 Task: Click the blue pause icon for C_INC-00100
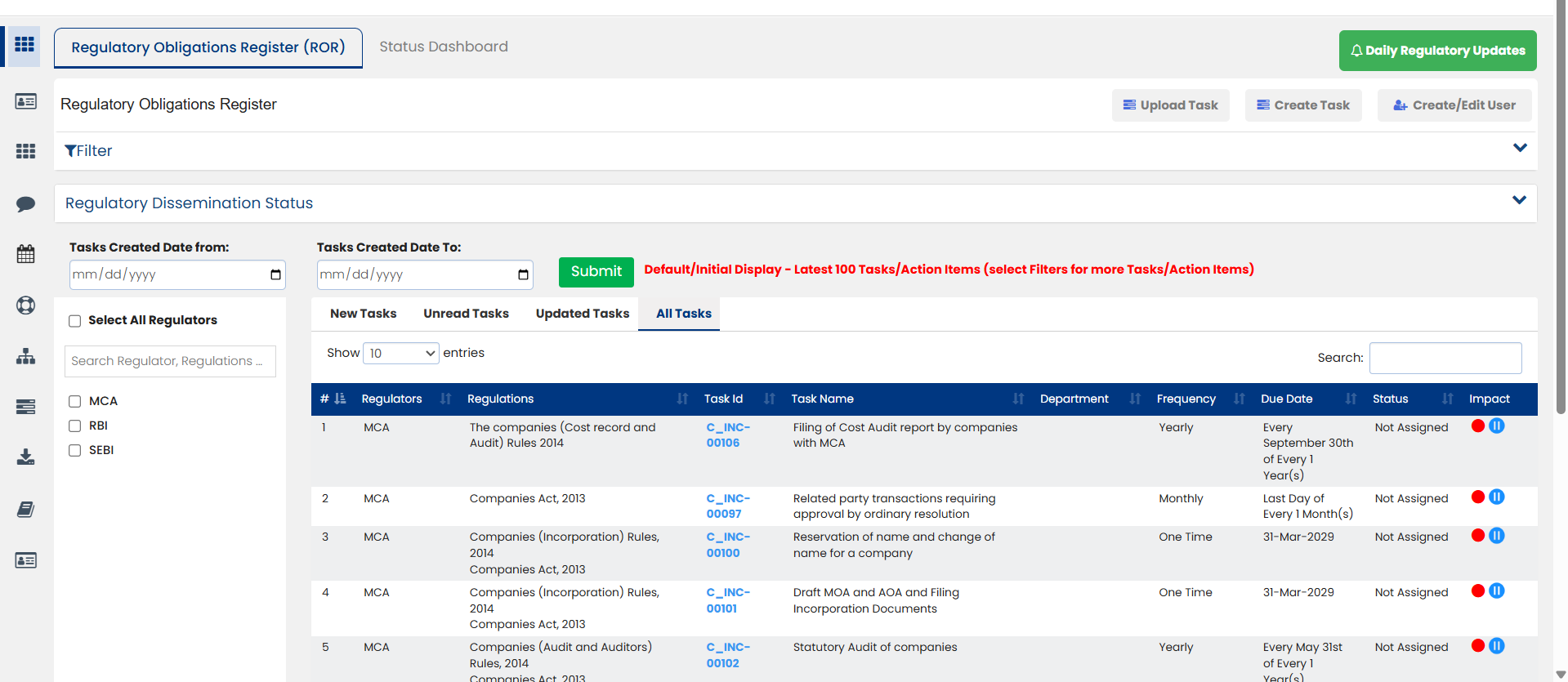click(1496, 535)
